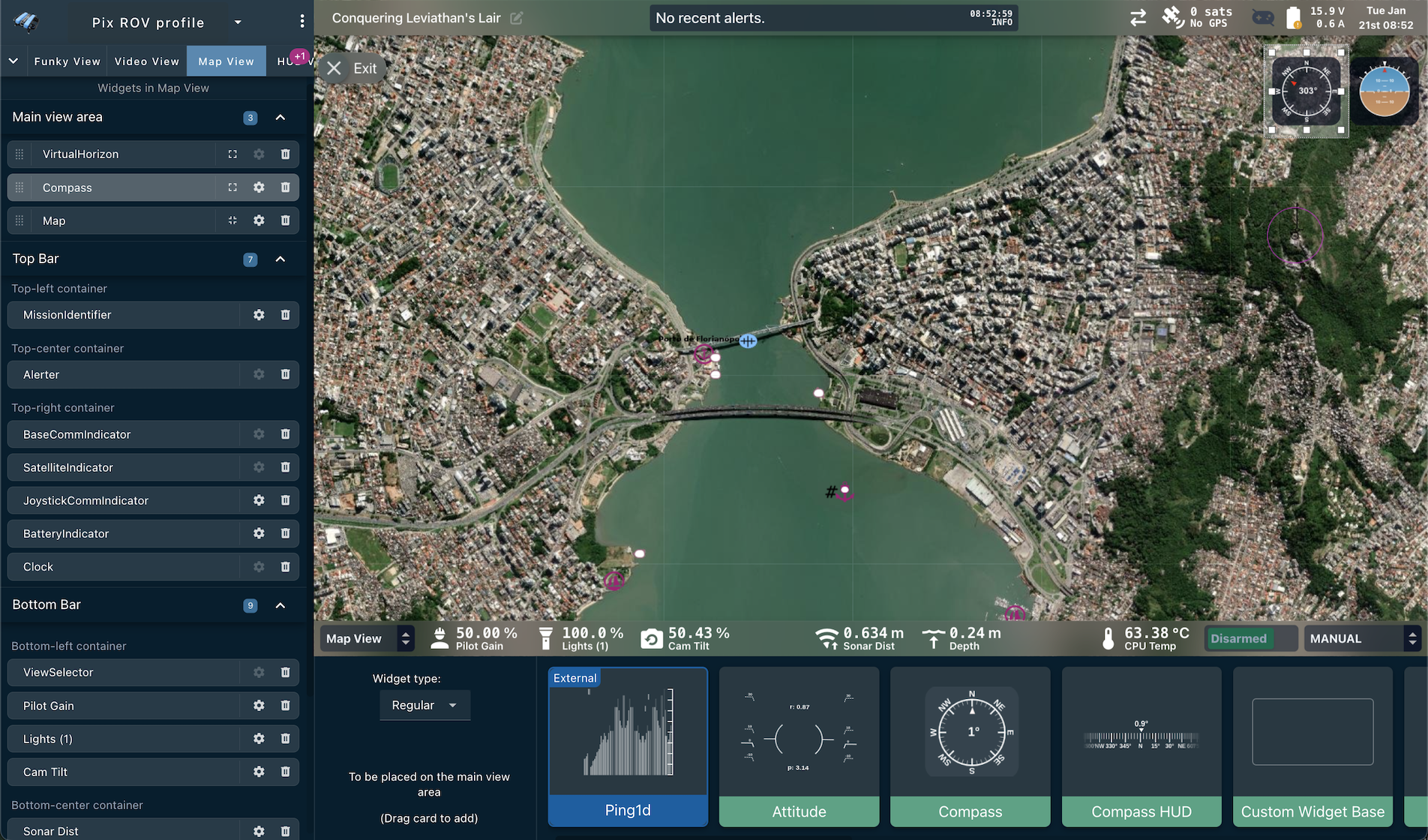Delete the BatteryIndicator widget
The image size is (1428, 840).
tap(285, 534)
